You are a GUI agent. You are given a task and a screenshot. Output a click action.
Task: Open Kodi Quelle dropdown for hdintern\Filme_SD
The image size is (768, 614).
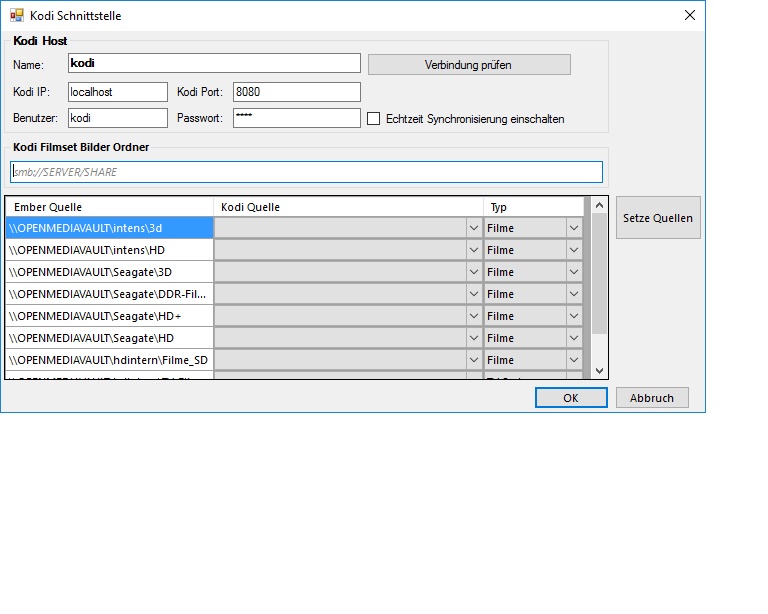[474, 360]
